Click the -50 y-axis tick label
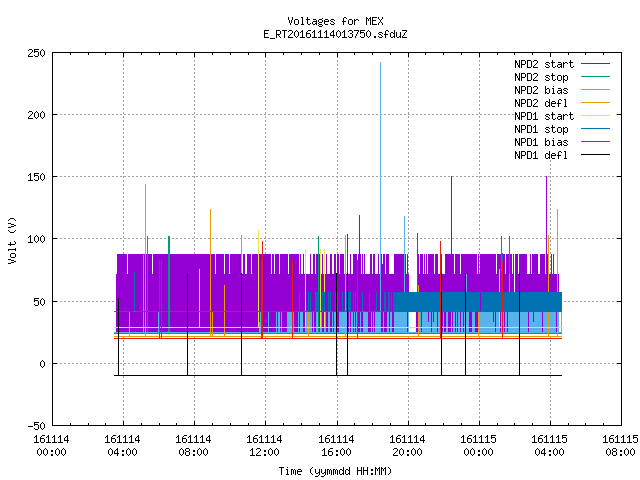This screenshot has height=480, width=640. [36, 426]
